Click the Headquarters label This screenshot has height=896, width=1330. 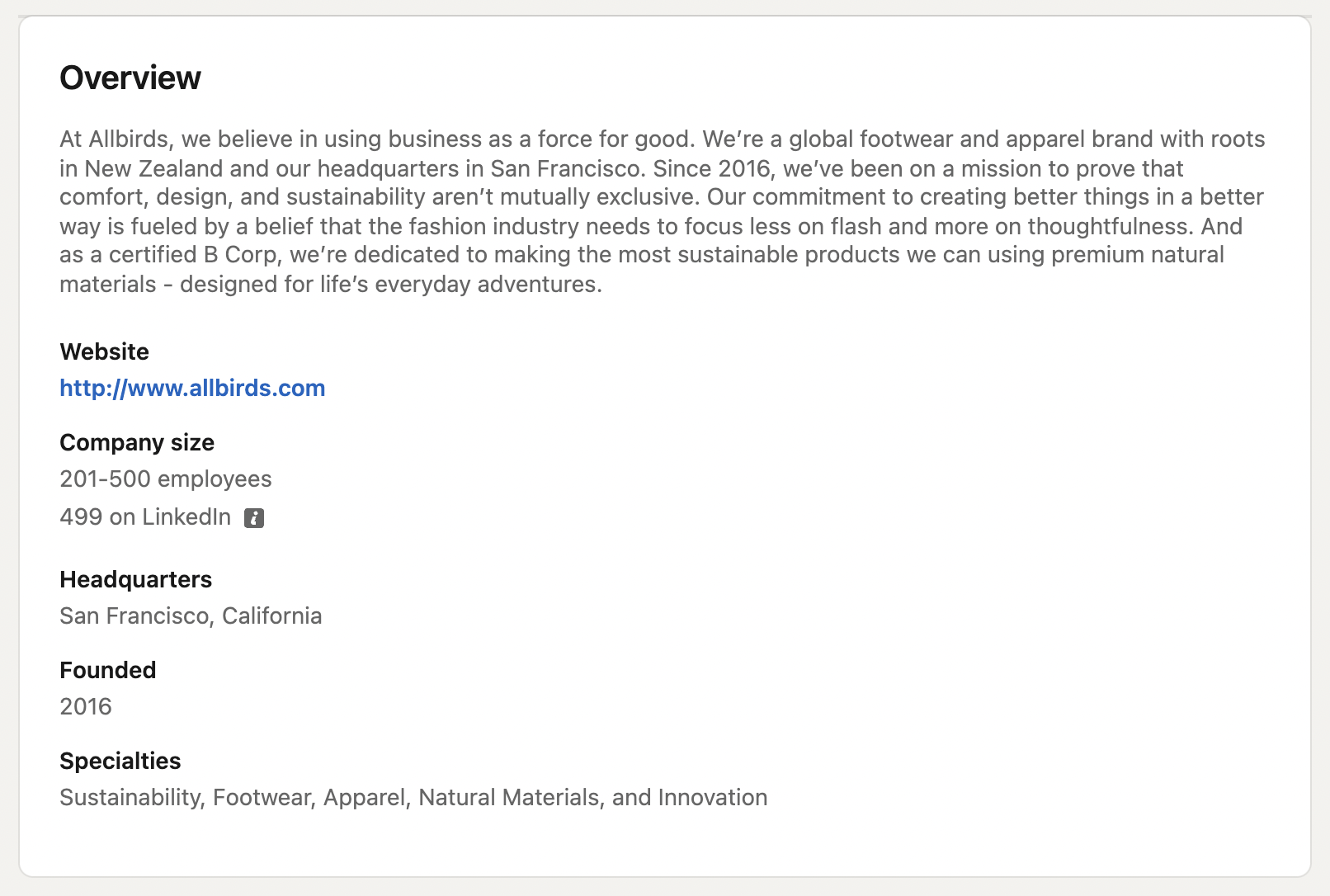[x=136, y=579]
